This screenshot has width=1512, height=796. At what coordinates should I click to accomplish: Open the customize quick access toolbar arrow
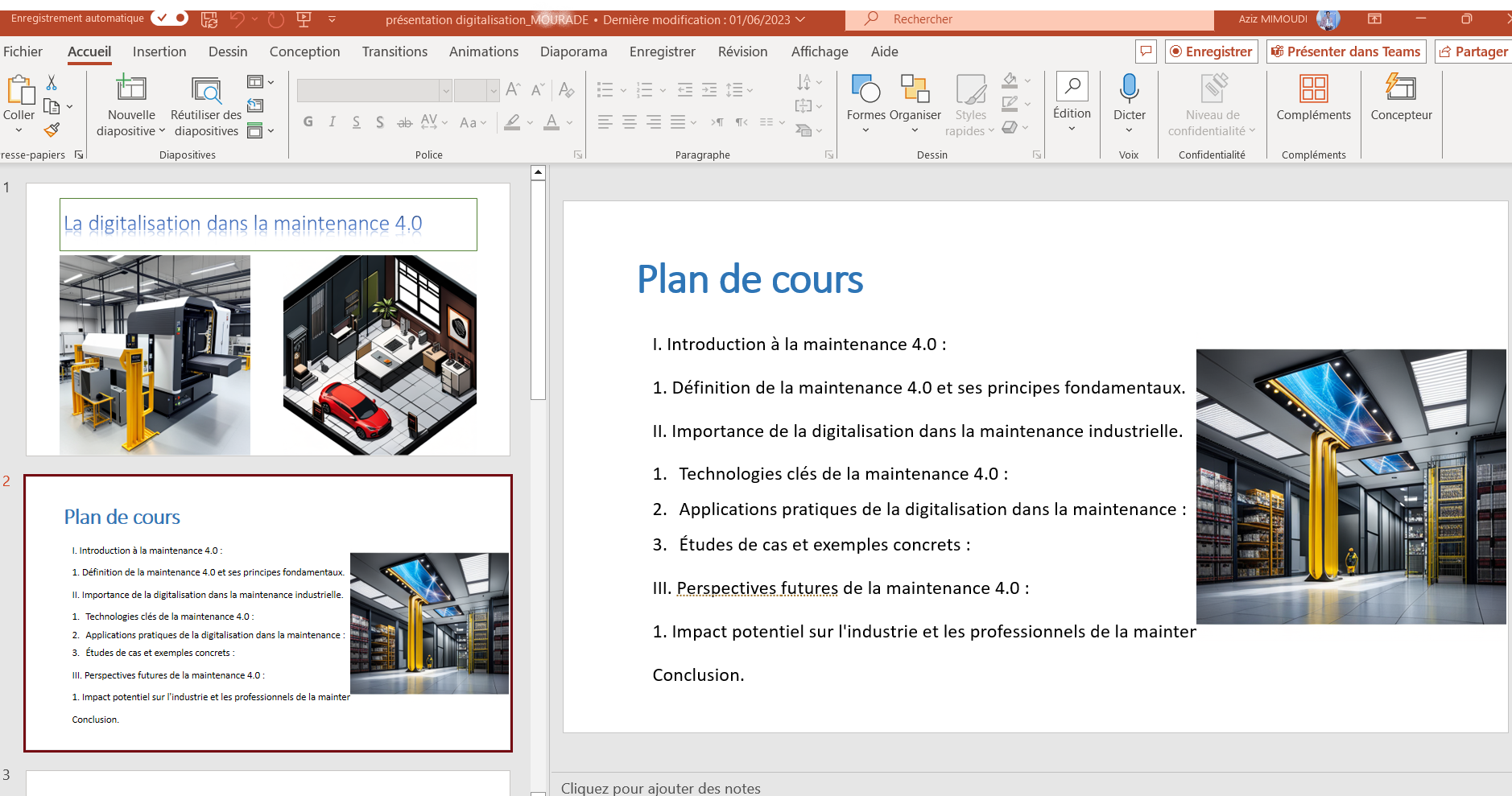332,19
